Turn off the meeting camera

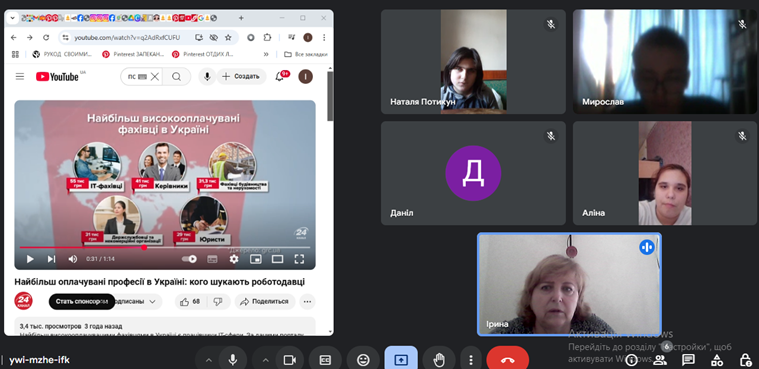click(x=289, y=359)
